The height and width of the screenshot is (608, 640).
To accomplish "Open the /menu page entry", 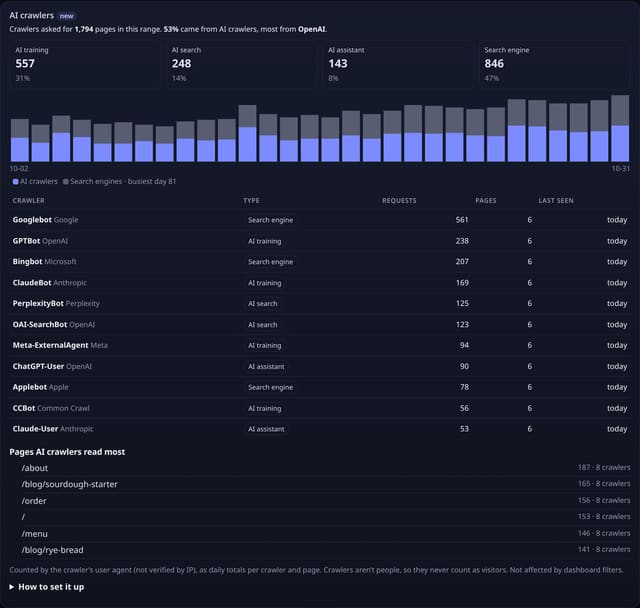I will (x=34, y=534).
